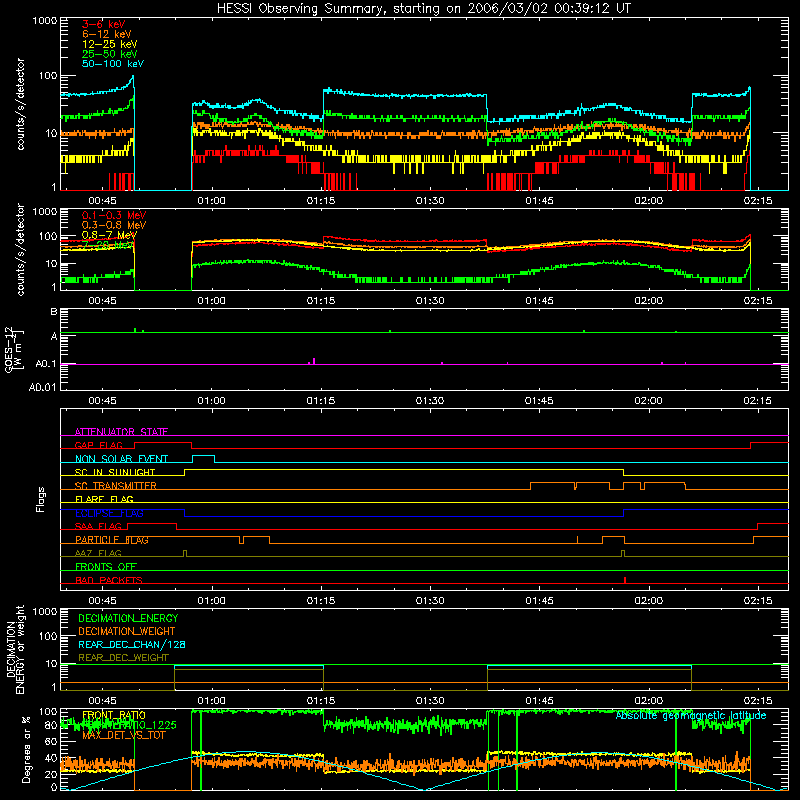Click the magenta GOES spike near 01:15

(314, 361)
